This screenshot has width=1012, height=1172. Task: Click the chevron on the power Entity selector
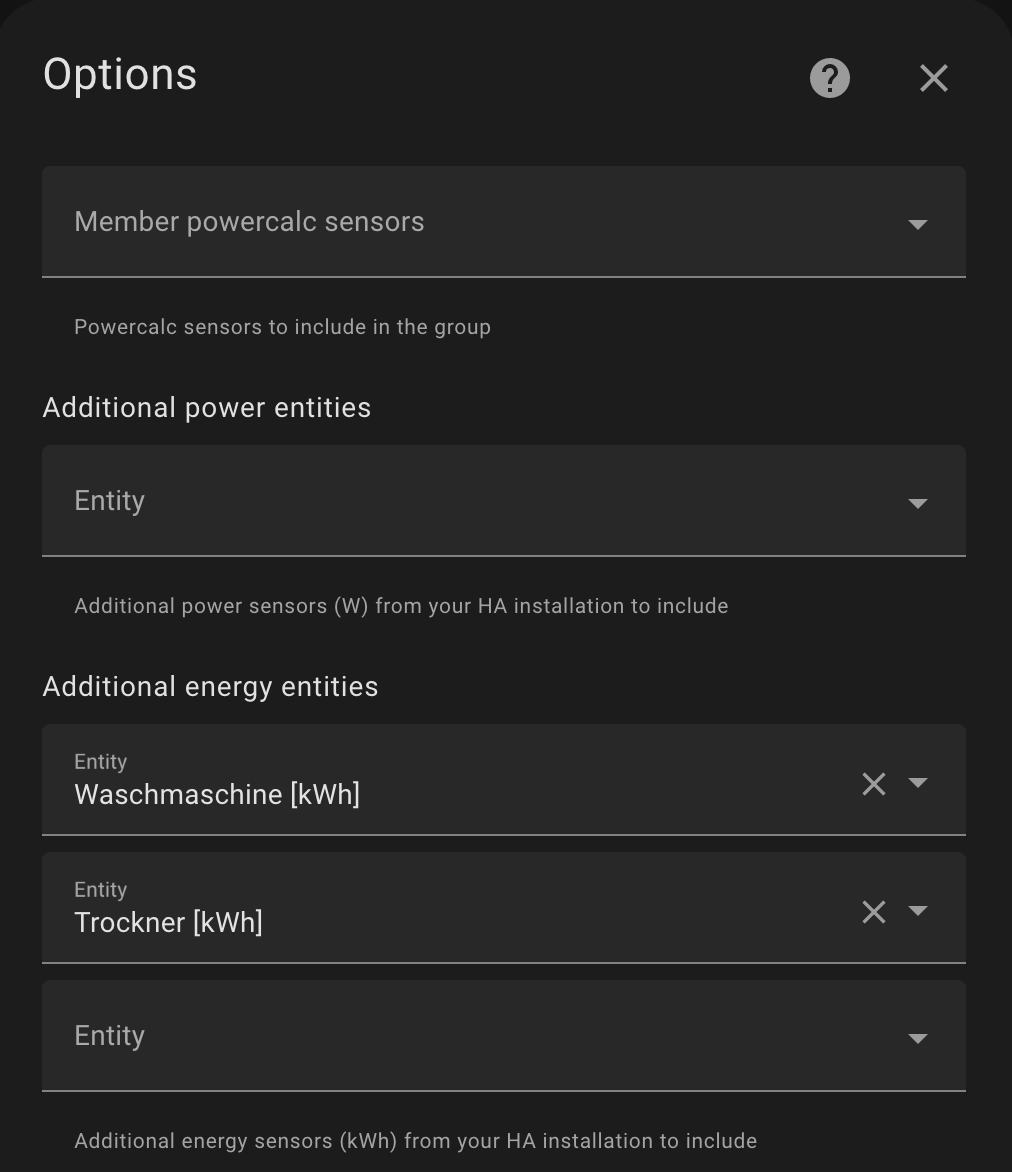click(x=917, y=503)
